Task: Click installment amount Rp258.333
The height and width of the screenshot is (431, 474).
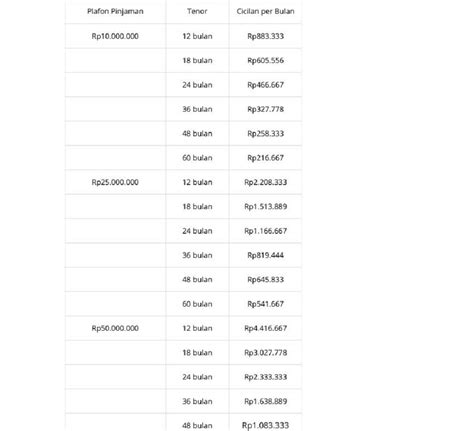Action: (265, 133)
